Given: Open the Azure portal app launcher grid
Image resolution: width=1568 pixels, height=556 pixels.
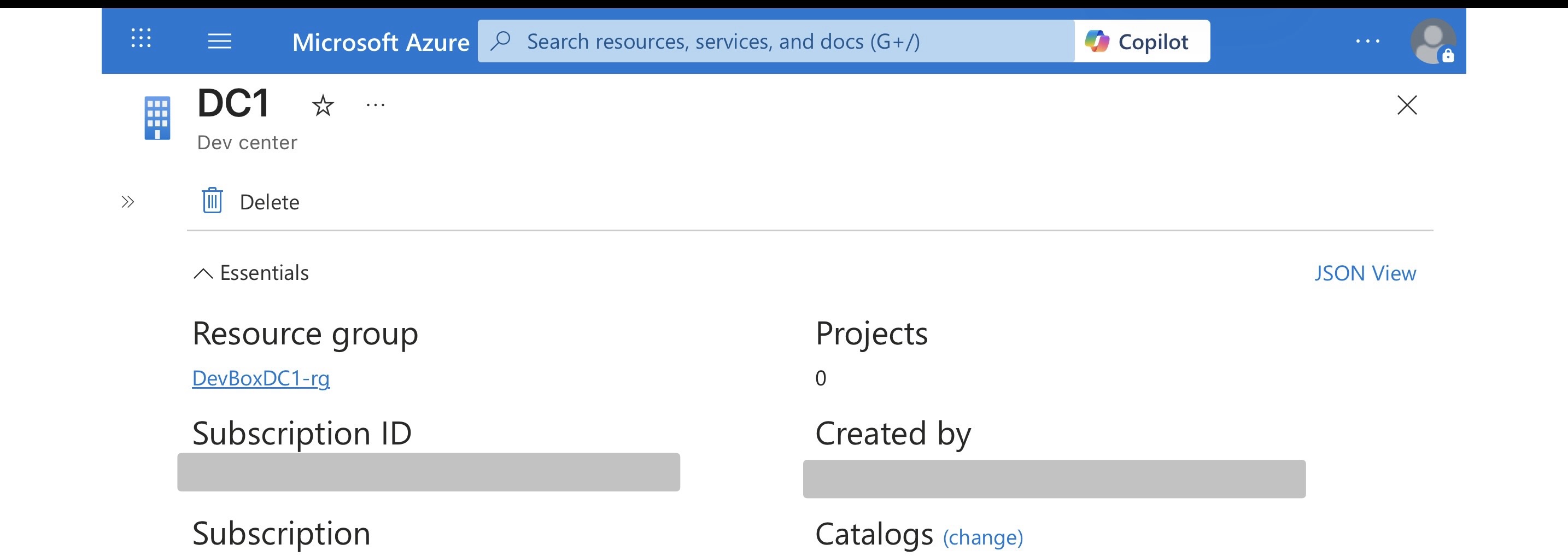Looking at the screenshot, I should pos(141,38).
